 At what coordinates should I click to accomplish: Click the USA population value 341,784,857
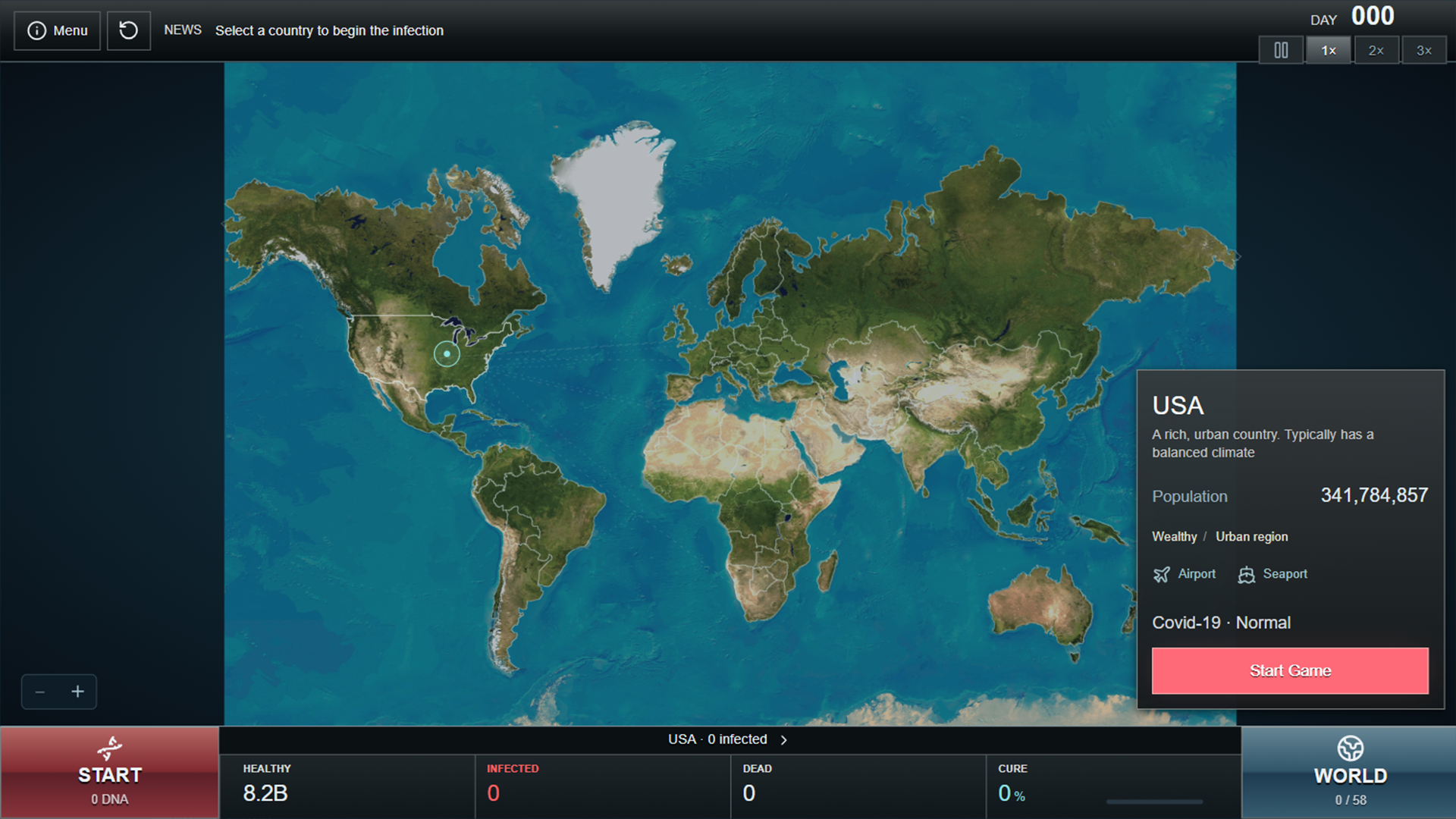click(1374, 495)
